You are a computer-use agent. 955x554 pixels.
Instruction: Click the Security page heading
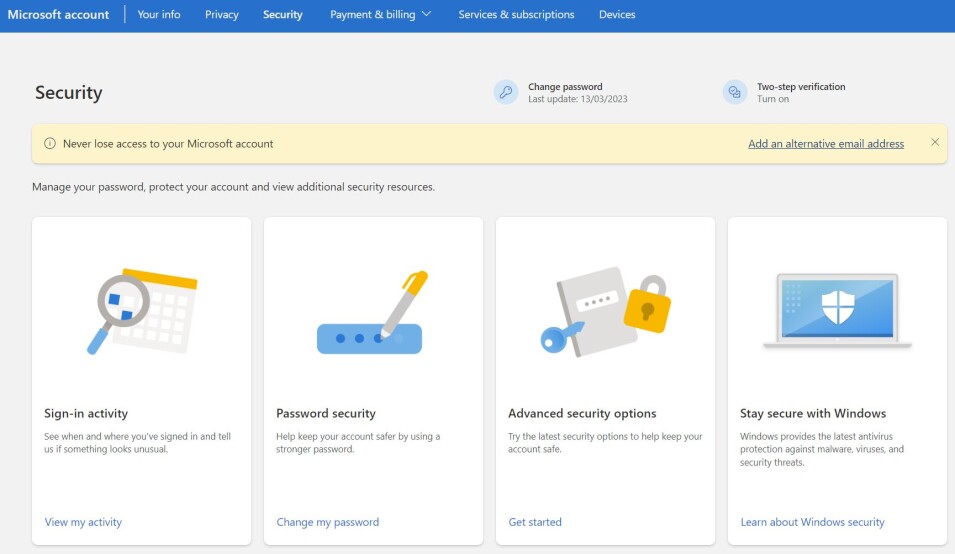click(68, 93)
